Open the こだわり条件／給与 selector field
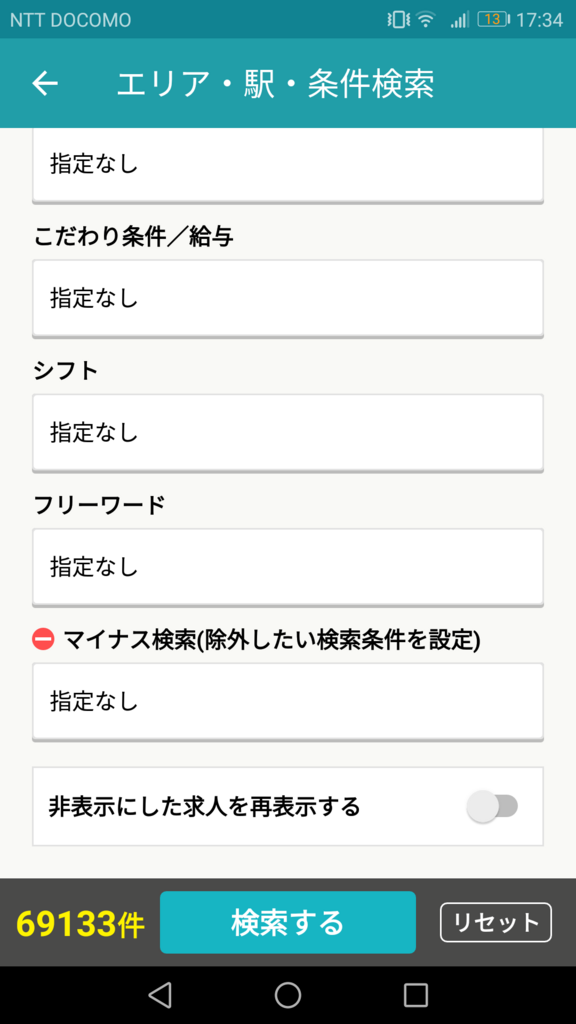Screen dimensions: 576x1024 [288, 298]
